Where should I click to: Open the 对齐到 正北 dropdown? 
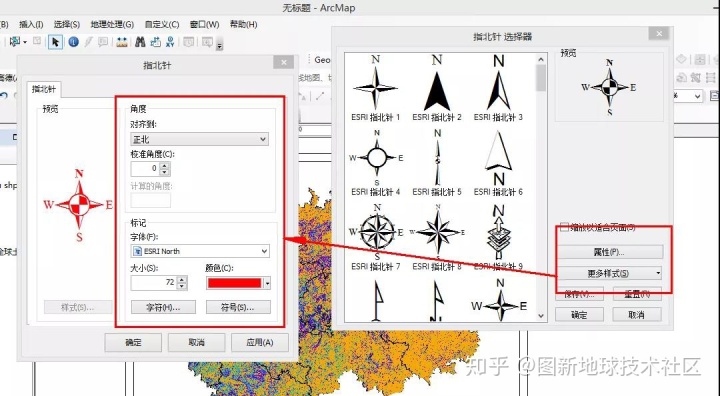click(199, 139)
